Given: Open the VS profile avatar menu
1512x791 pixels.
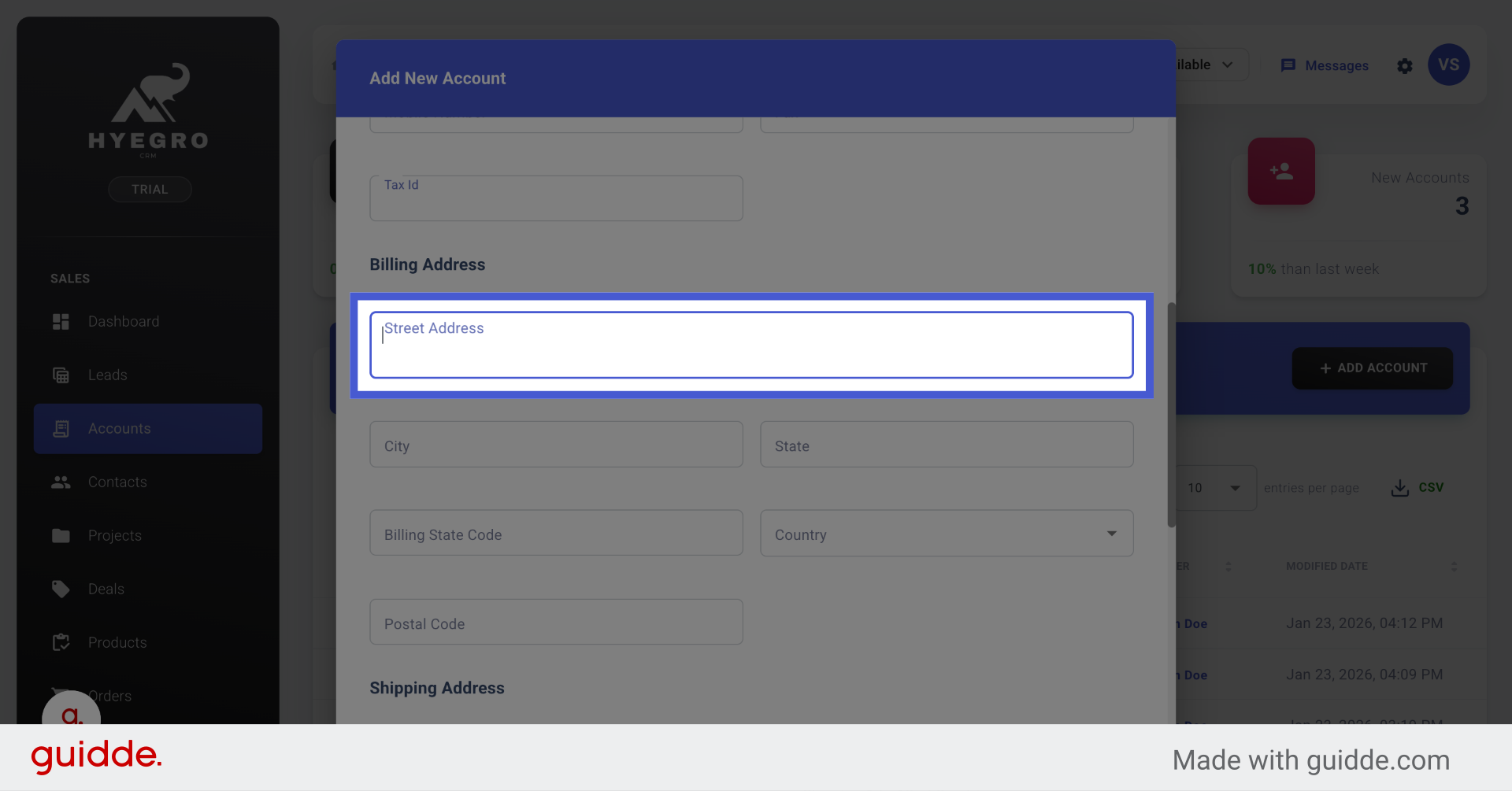Looking at the screenshot, I should pos(1449,65).
